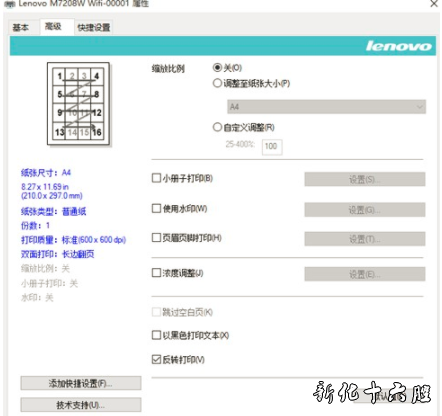442x416 pixels.
Task: Click the greyed 缩放比例: 关 summary text
Action: (45, 269)
